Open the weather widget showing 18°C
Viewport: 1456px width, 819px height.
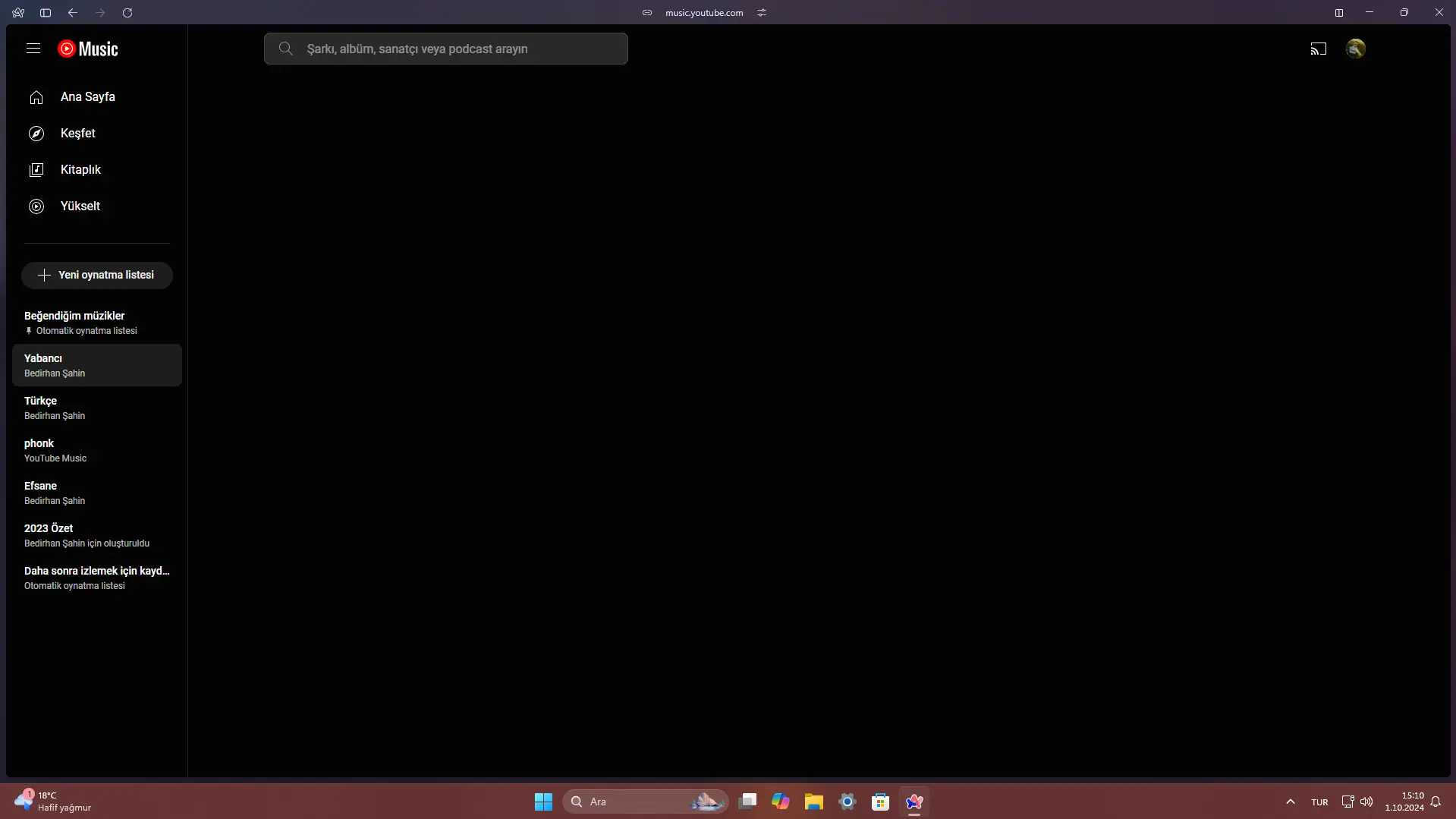[53, 802]
